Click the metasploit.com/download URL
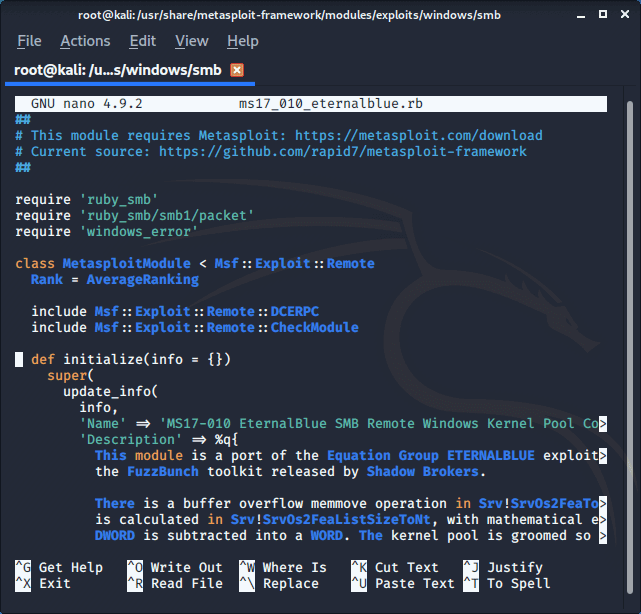Image resolution: width=641 pixels, height=614 pixels. 419,135
